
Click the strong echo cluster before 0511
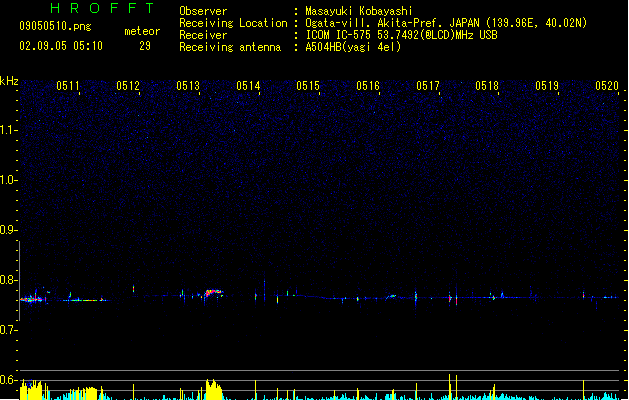[32, 298]
